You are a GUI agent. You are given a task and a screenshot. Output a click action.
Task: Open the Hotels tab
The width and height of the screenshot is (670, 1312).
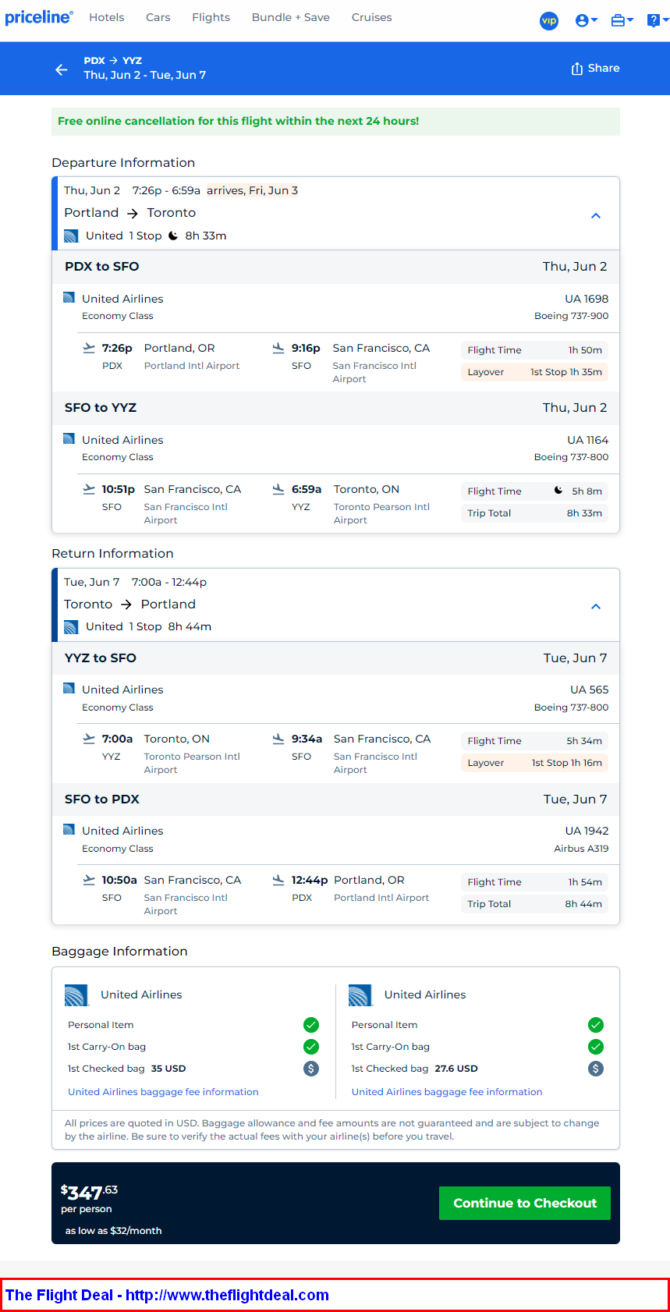click(106, 18)
